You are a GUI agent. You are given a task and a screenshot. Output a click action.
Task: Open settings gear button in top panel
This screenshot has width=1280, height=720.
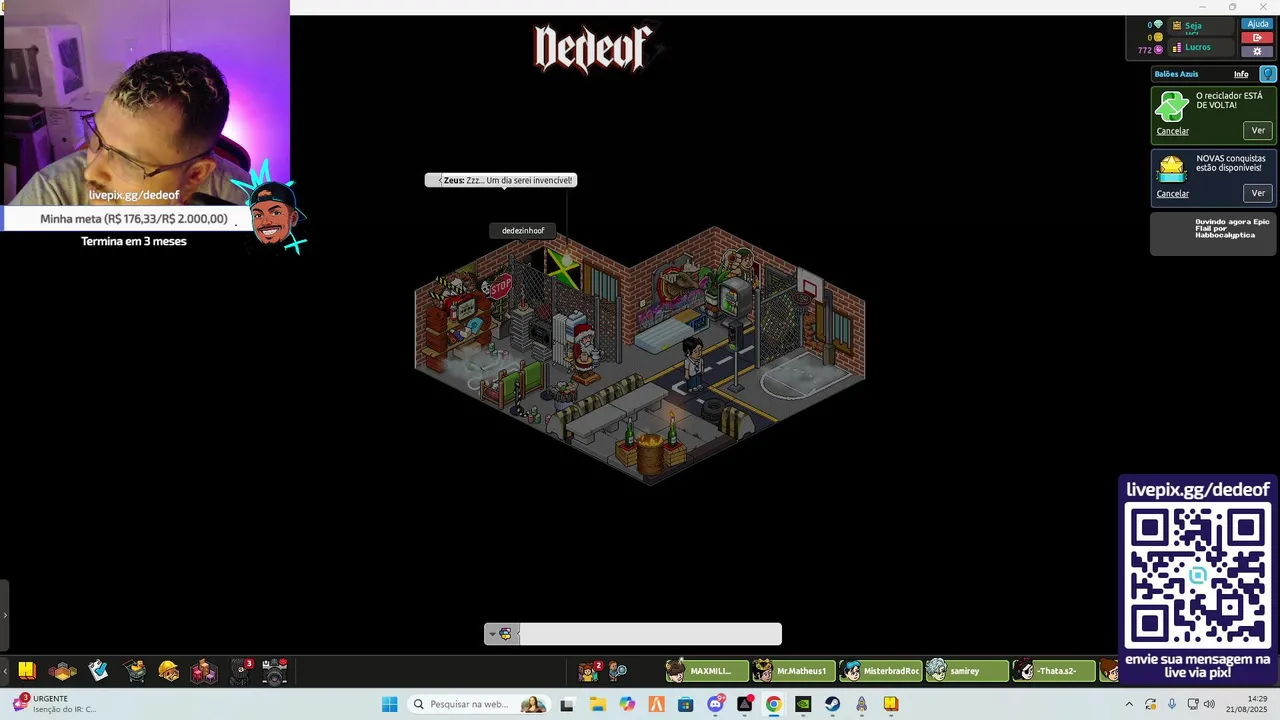1258,51
